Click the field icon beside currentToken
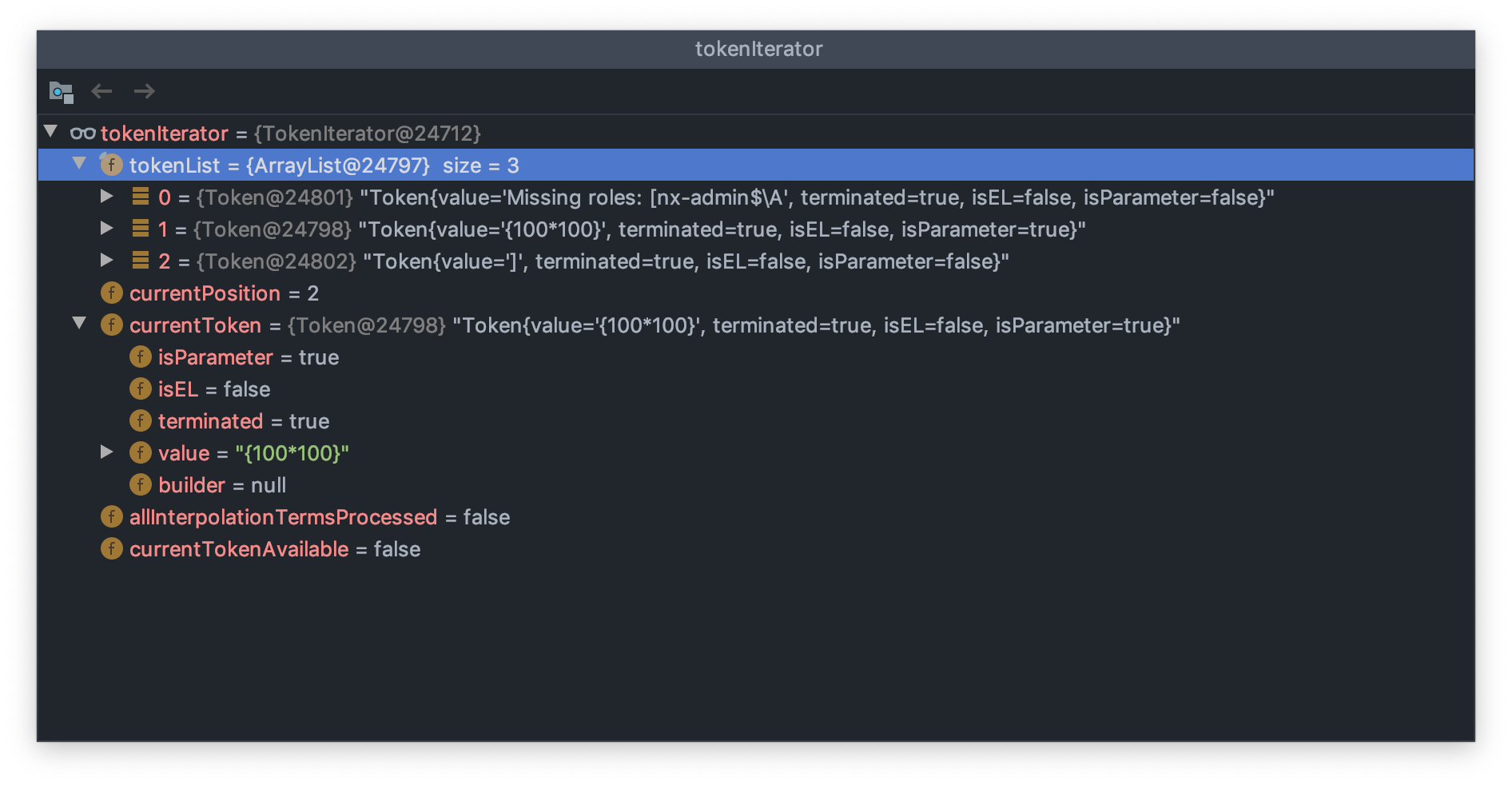Image resolution: width=1512 pixels, height=785 pixels. point(112,325)
